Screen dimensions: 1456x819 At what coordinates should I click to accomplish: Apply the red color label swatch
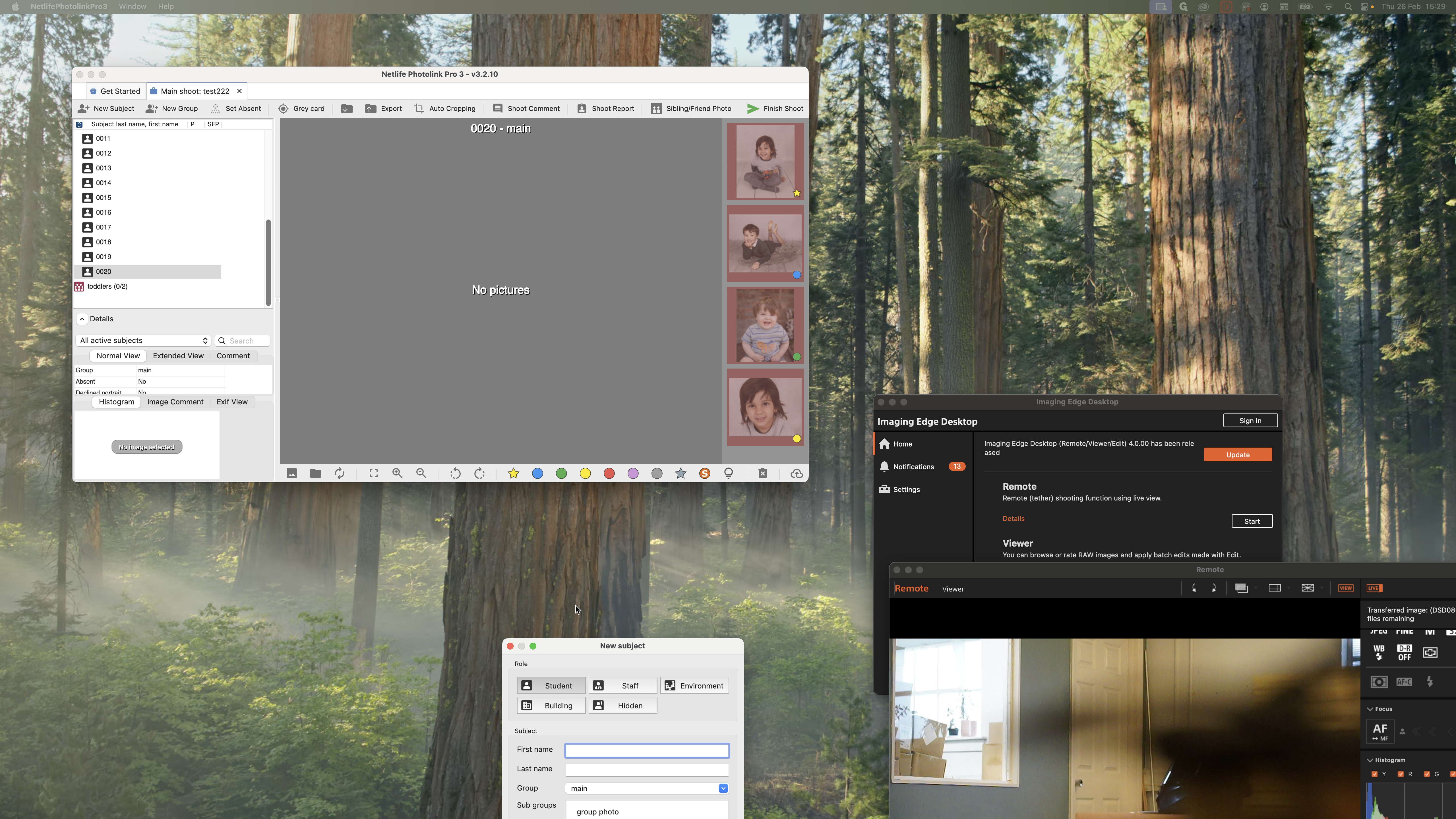click(x=609, y=474)
